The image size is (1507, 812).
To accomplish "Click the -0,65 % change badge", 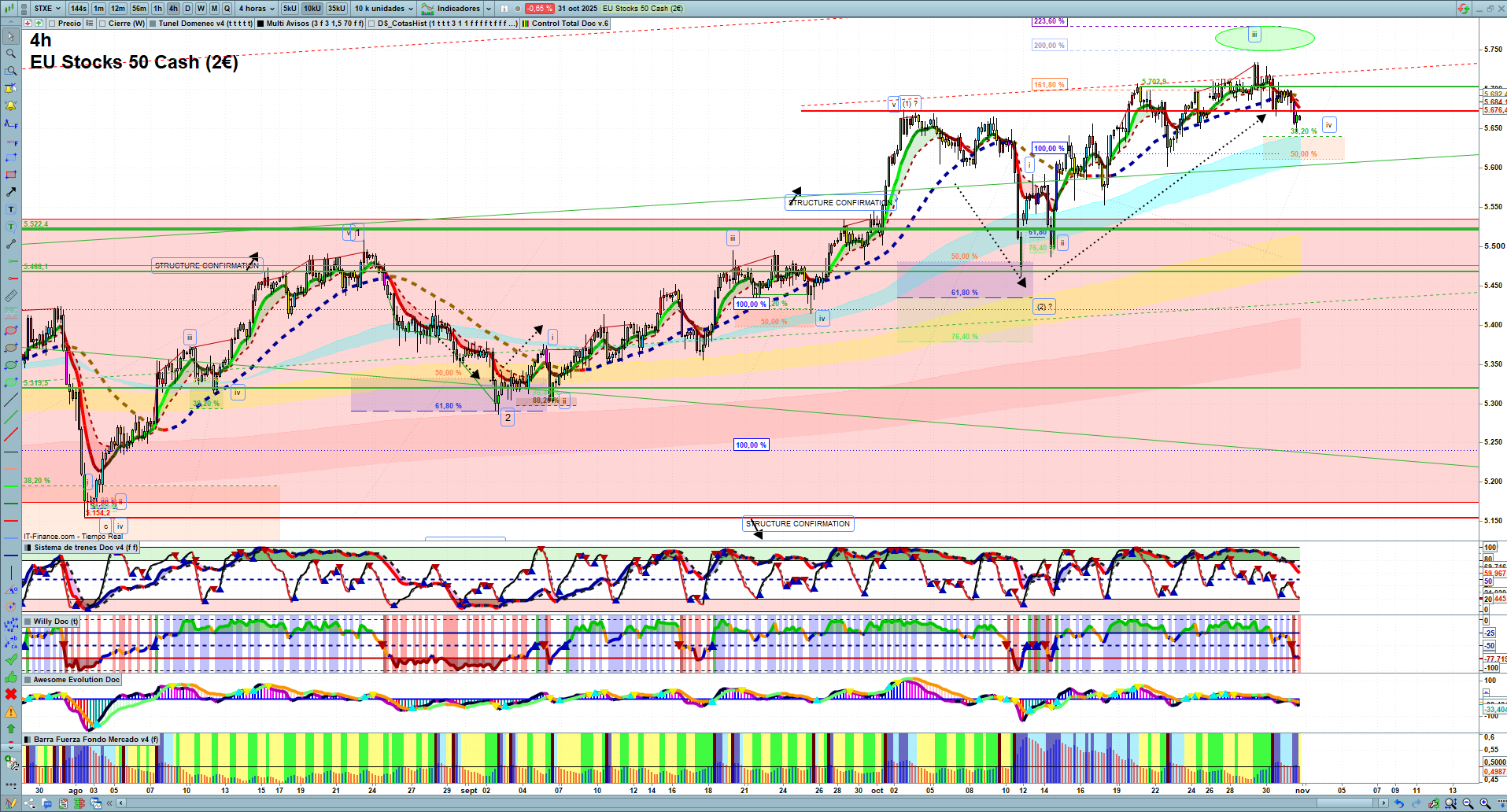I will pos(539,9).
